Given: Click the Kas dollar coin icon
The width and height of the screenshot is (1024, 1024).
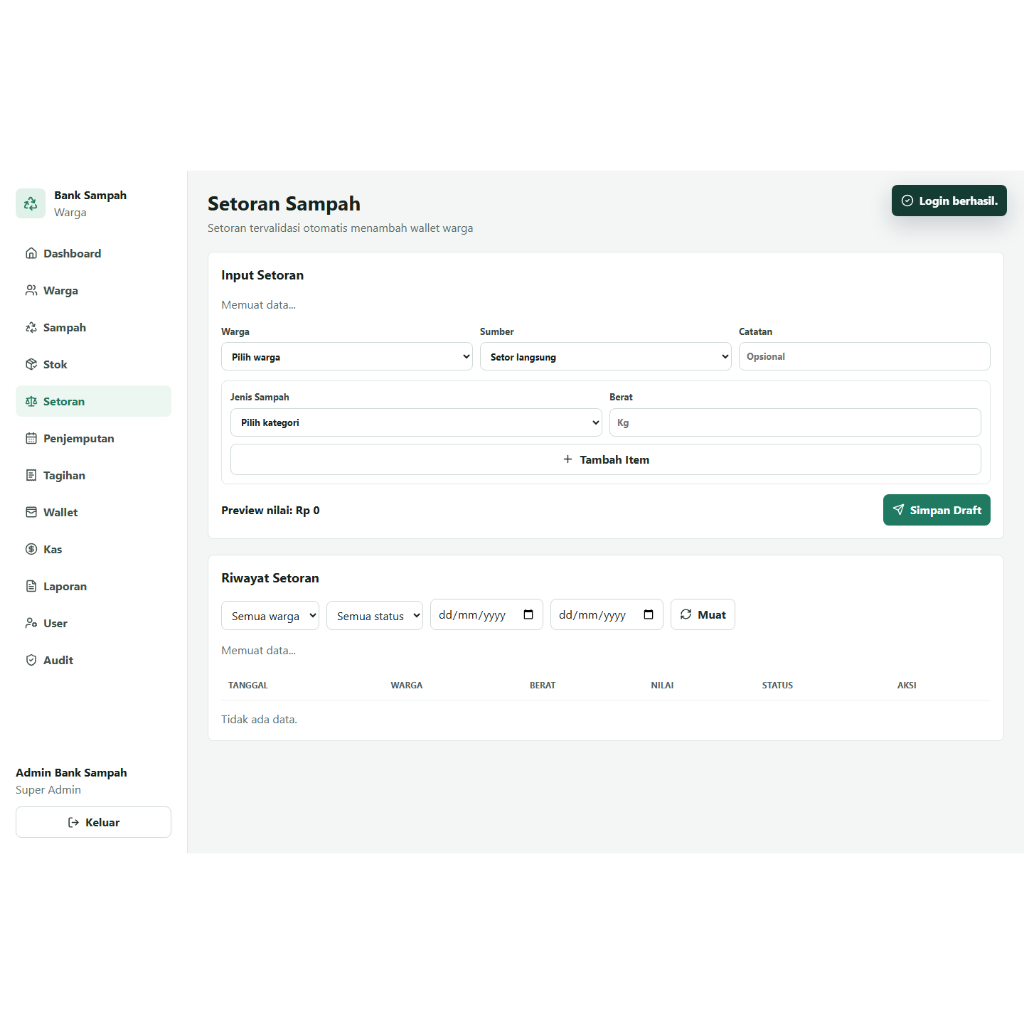Looking at the screenshot, I should pos(31,549).
